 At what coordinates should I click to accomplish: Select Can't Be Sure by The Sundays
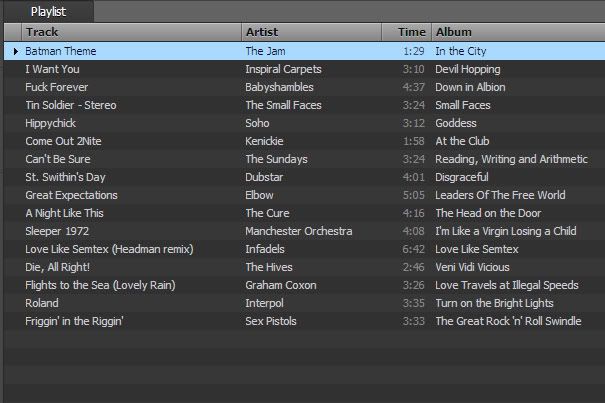point(58,159)
